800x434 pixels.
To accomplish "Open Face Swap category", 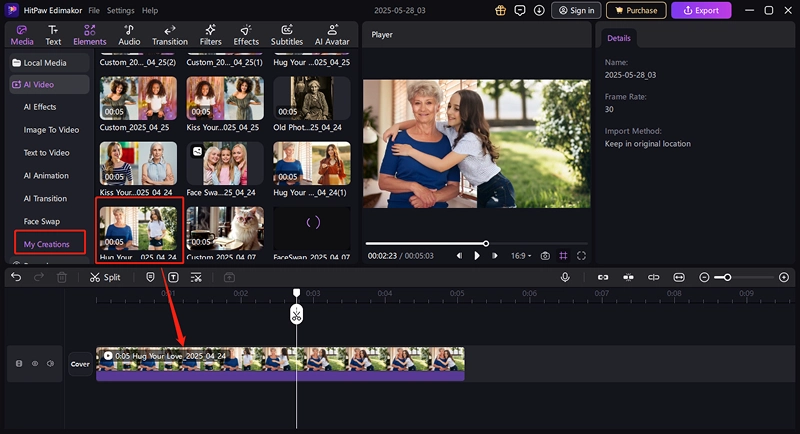I will click(x=41, y=221).
